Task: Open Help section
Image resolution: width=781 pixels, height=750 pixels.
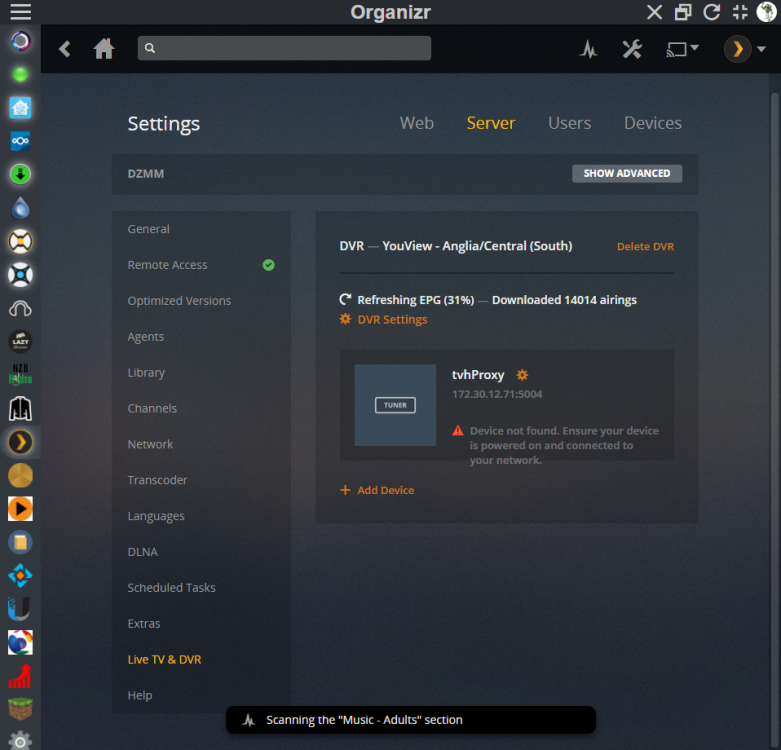Action: (140, 695)
